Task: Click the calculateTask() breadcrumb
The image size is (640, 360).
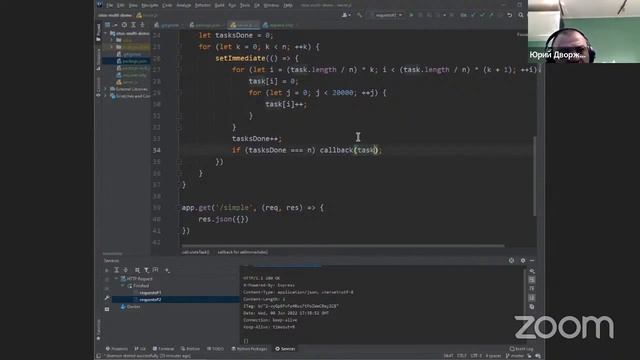Action: 195,252
